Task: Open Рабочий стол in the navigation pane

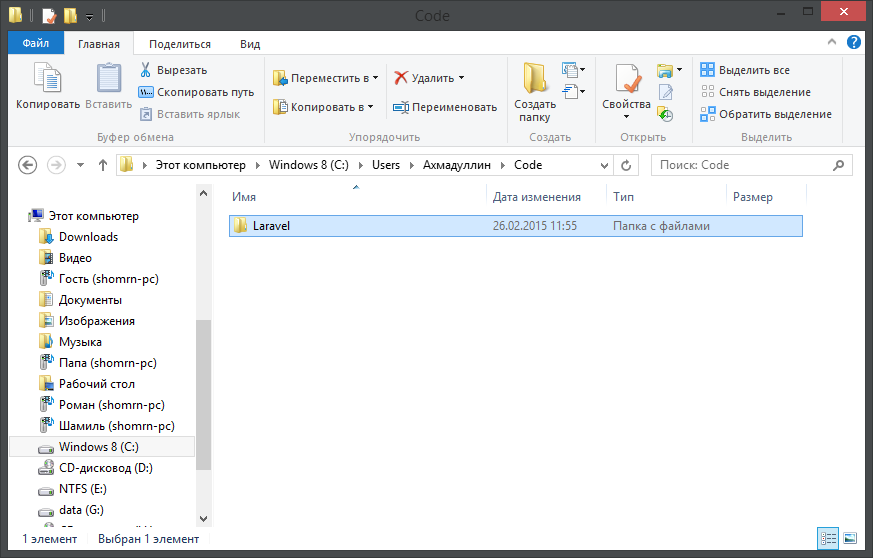Action: coord(97,384)
